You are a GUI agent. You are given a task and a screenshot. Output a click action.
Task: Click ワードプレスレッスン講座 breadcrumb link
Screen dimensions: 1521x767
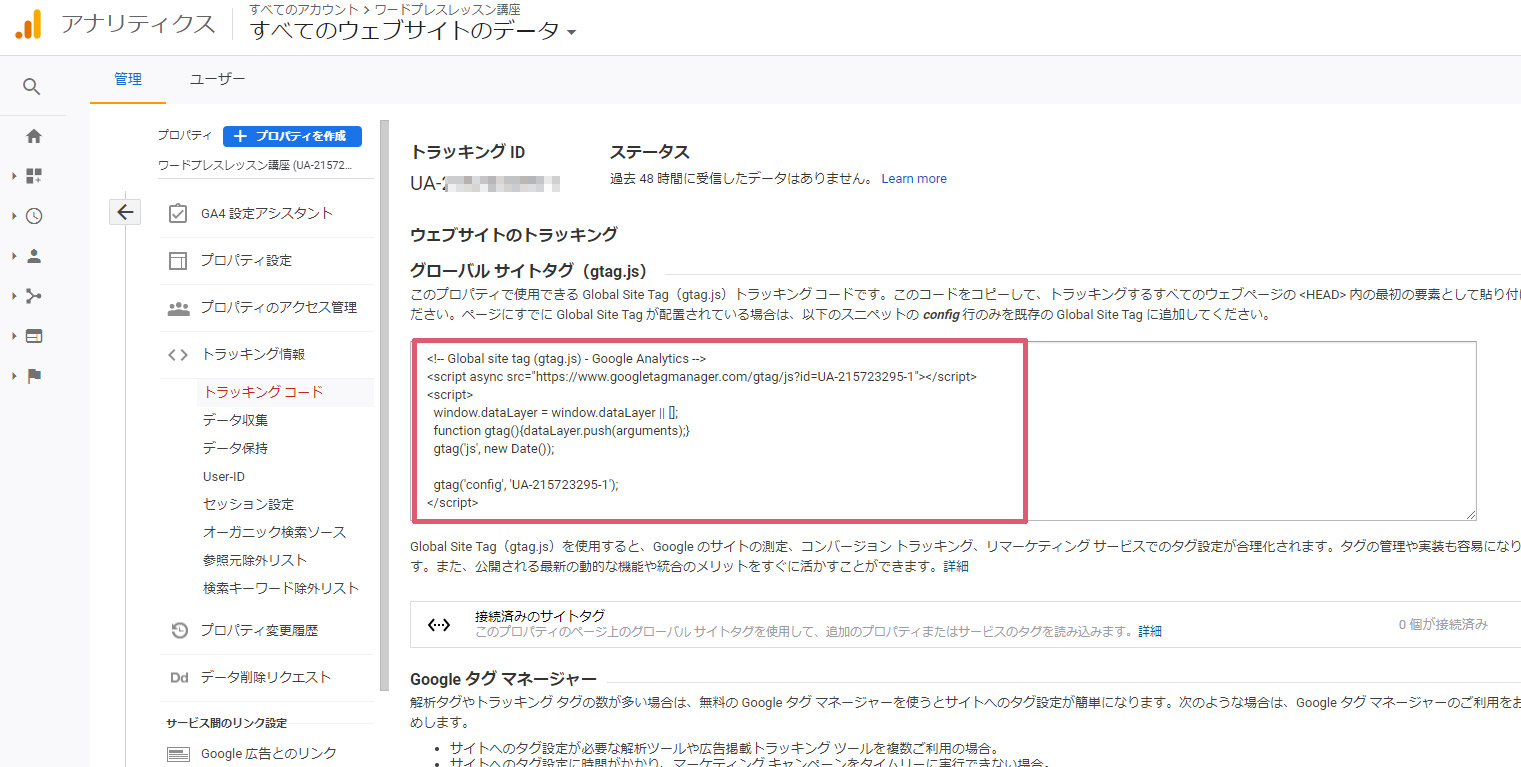click(447, 9)
